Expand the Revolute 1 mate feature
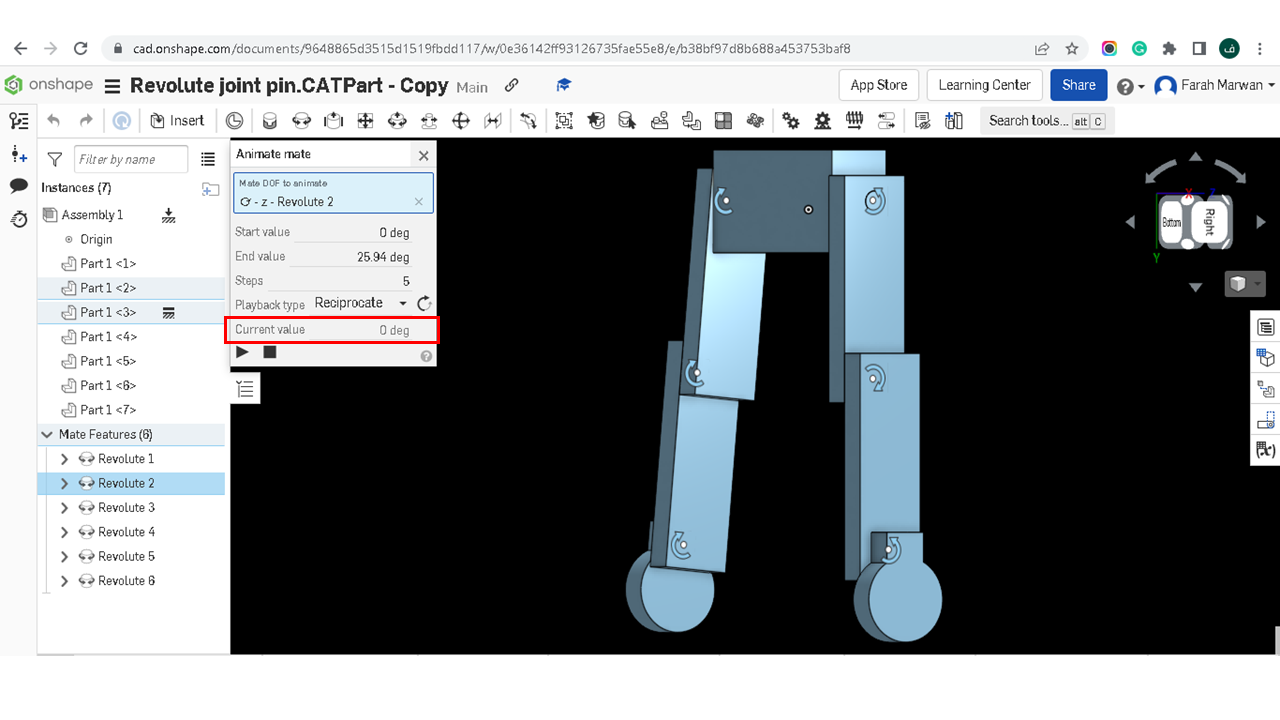Screen dimensions: 1280x720 click(65, 459)
